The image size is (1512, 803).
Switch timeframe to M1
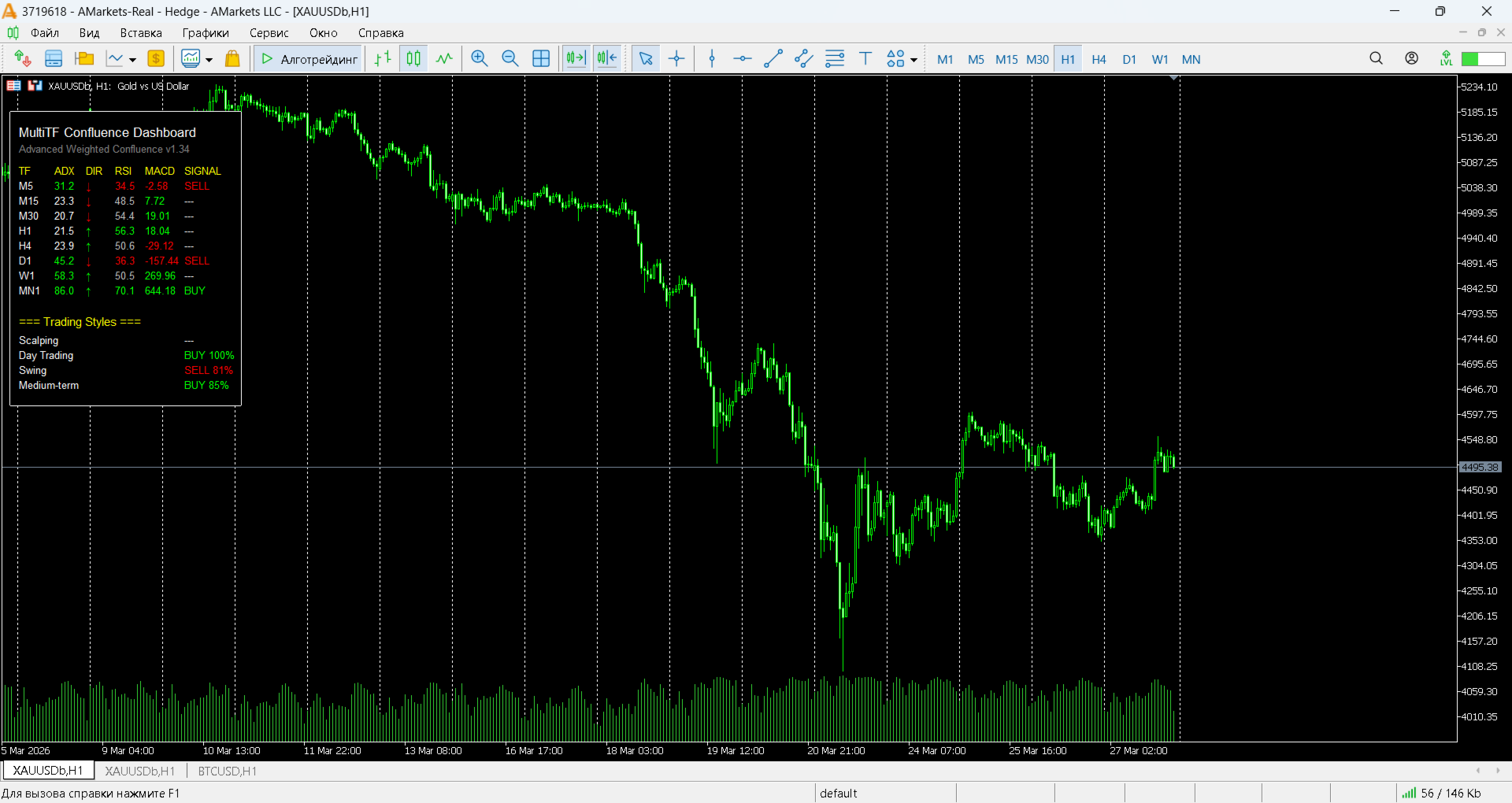pos(945,59)
